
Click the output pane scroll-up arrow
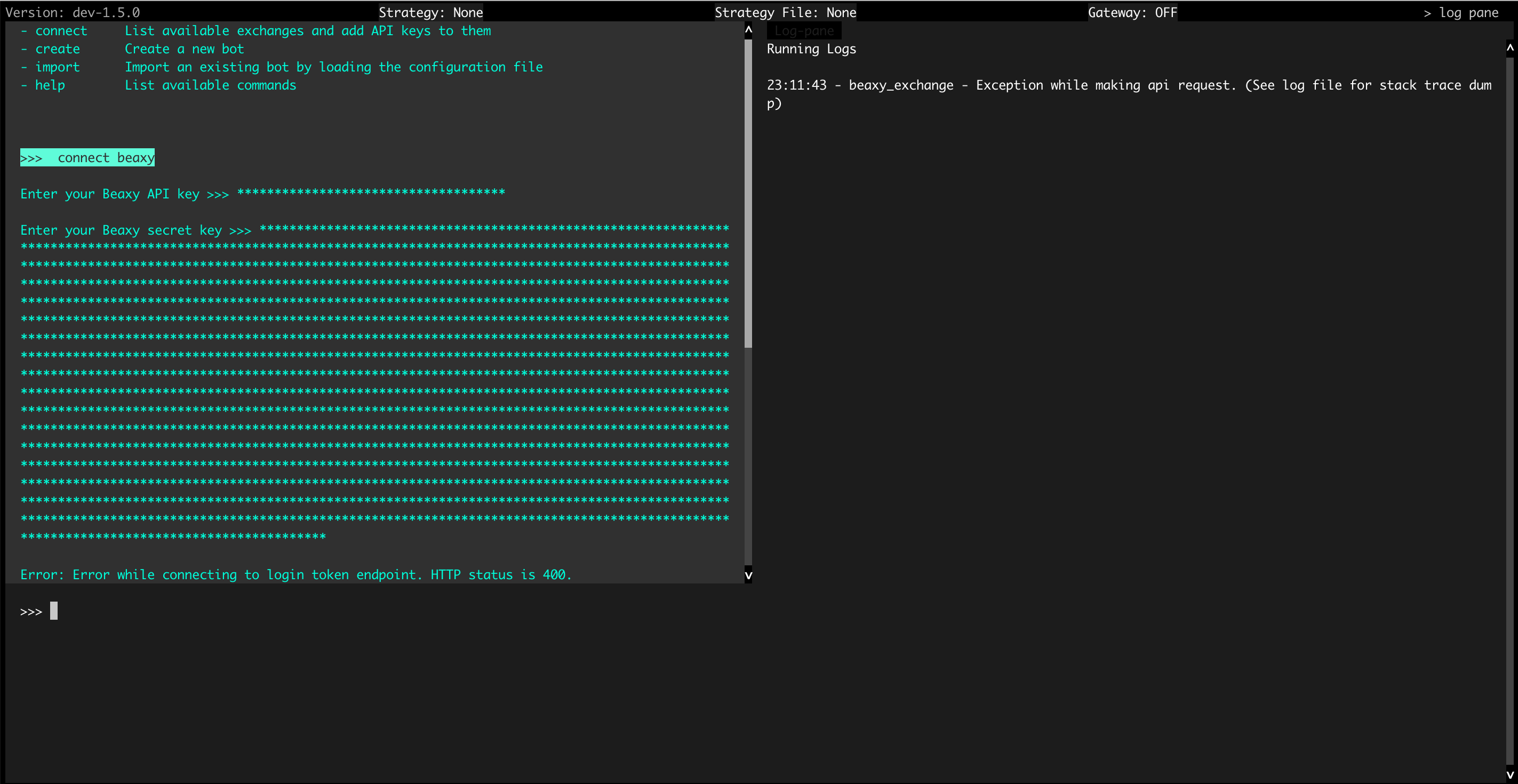[748, 30]
